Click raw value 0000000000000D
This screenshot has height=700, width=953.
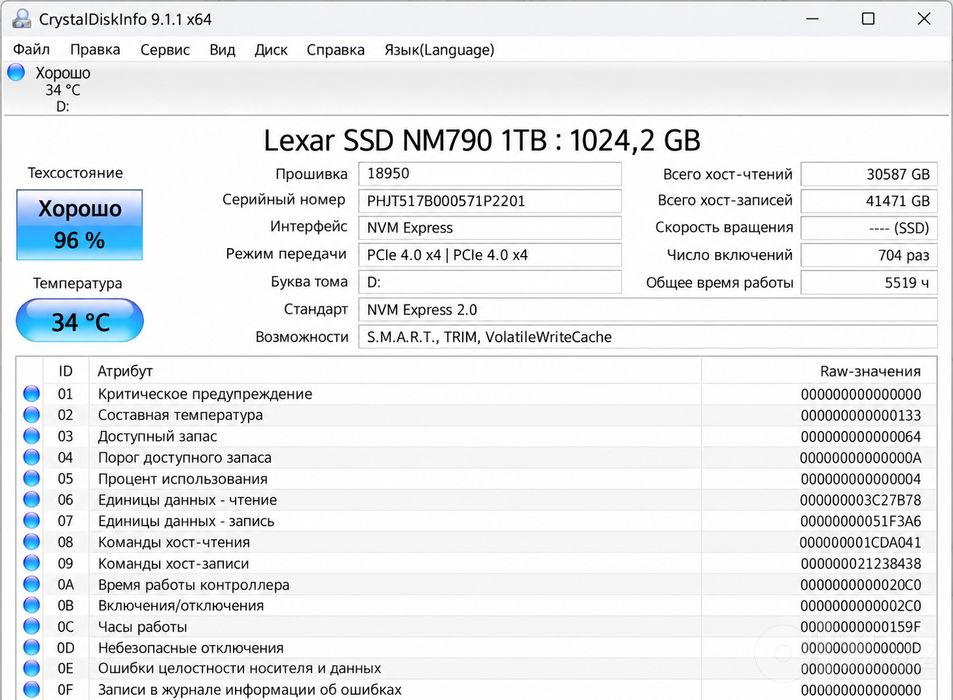(861, 648)
